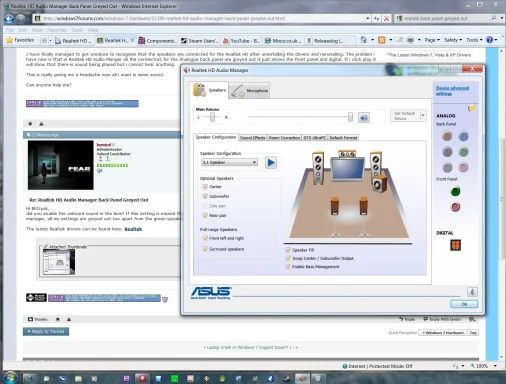Select the digital output connector icon
Image resolution: width=506 pixels, height=384 pixels.
pos(455,245)
